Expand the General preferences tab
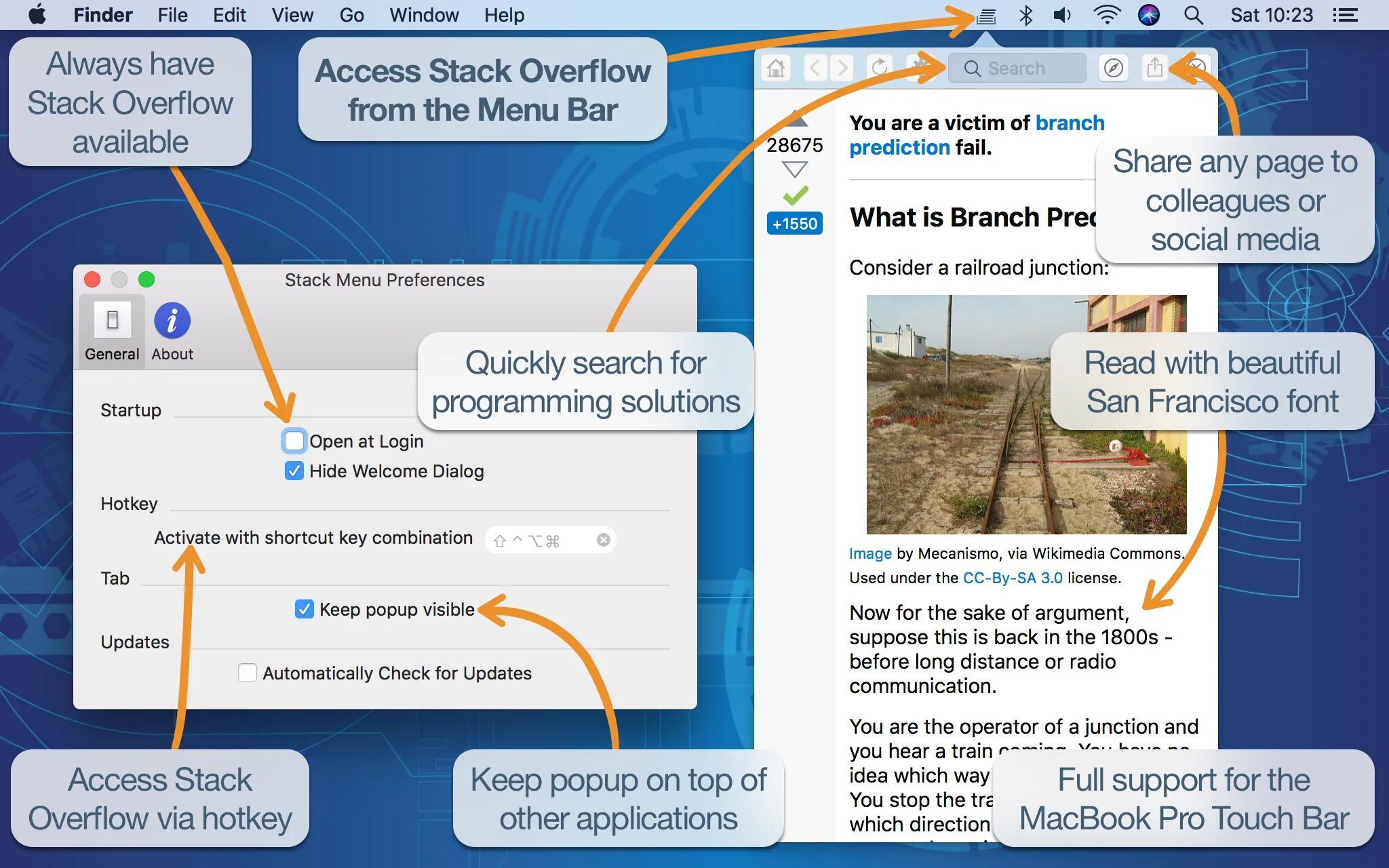This screenshot has width=1389, height=868. 112,330
